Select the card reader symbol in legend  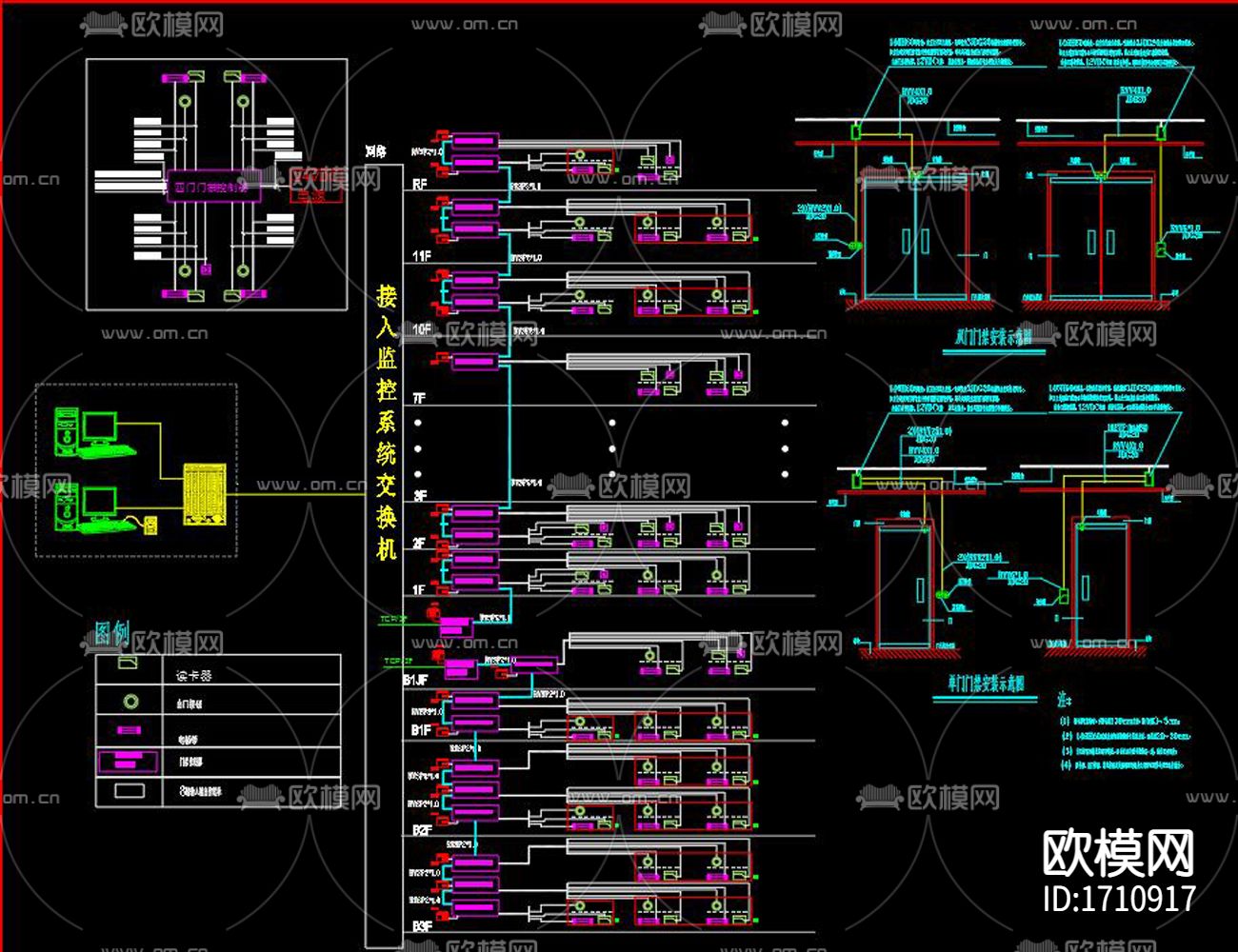pos(128,663)
